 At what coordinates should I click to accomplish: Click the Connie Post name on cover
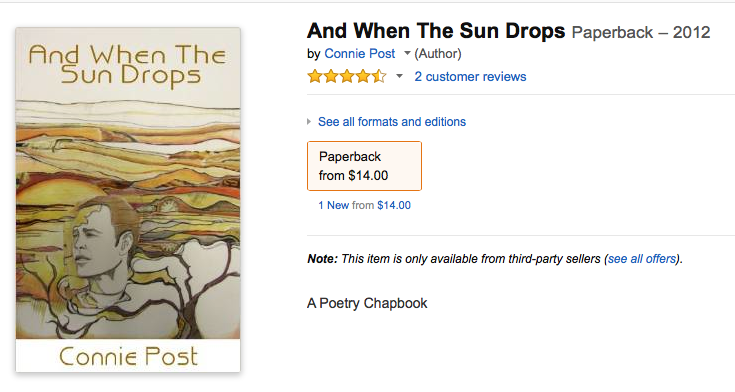[x=128, y=356]
